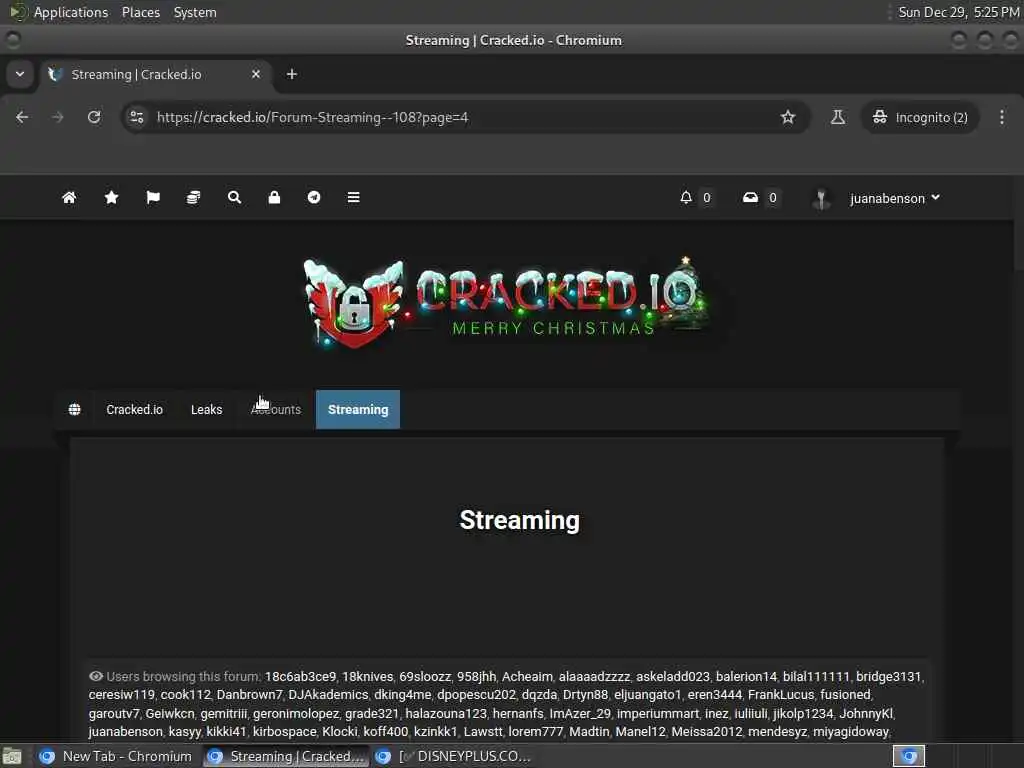Image resolution: width=1024 pixels, height=768 pixels.
Task: Open the forum Home icon
Action: point(69,197)
